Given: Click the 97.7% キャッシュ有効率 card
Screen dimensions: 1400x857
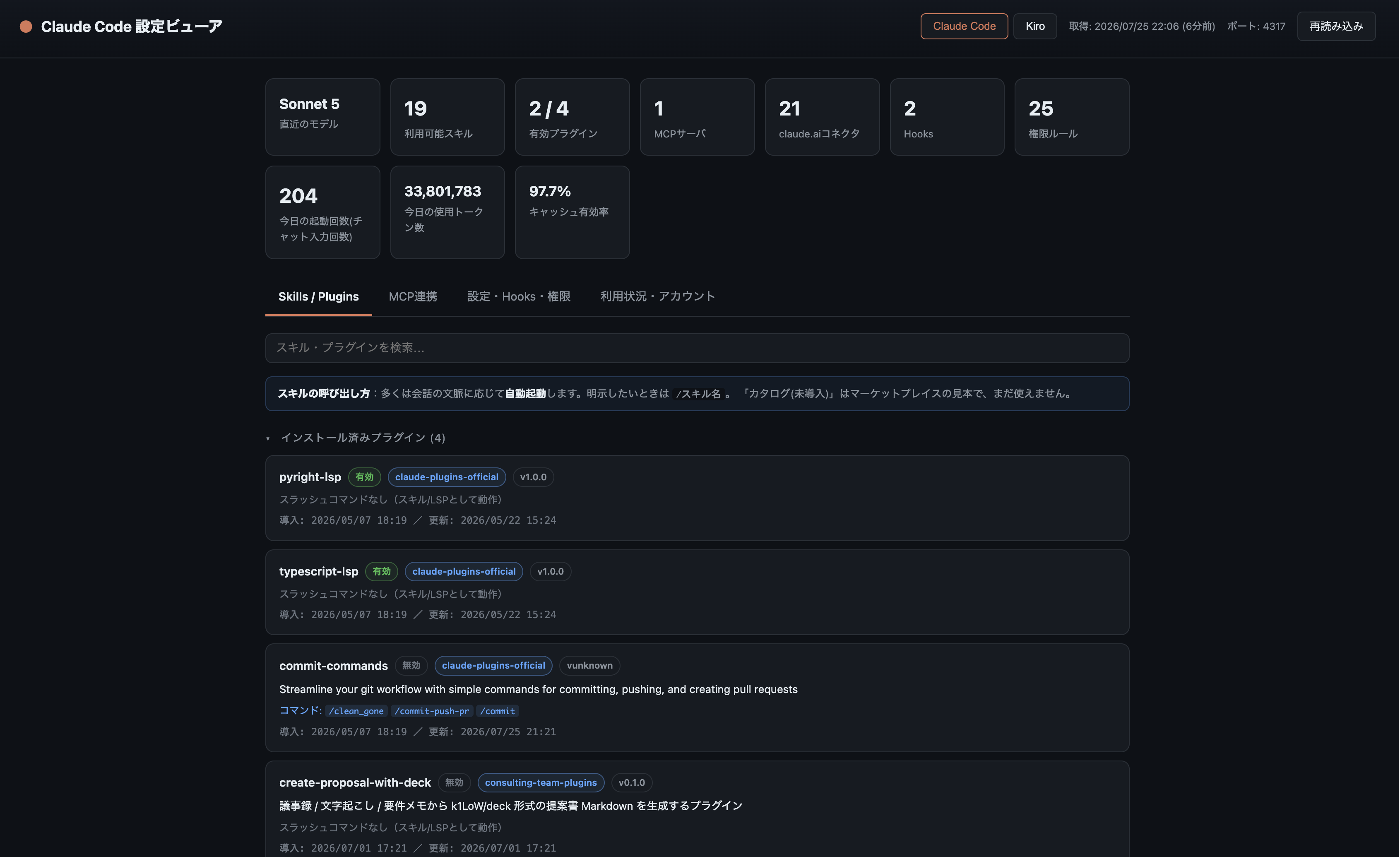Looking at the screenshot, I should tap(572, 212).
